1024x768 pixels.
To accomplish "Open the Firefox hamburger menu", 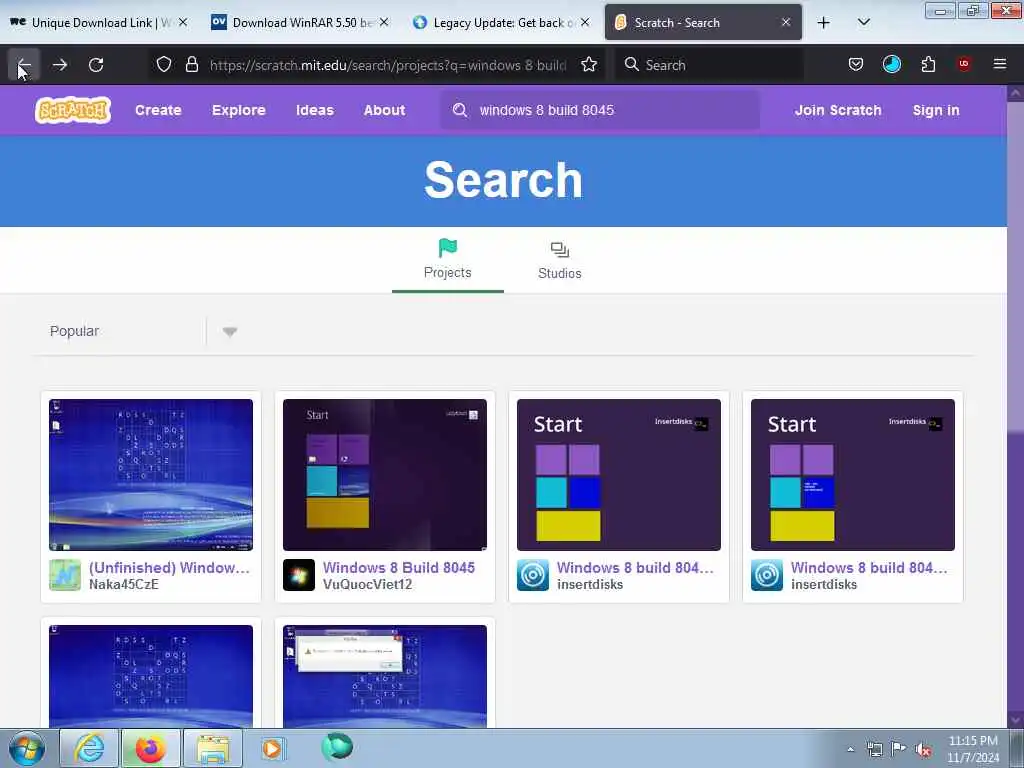I will (x=1000, y=64).
